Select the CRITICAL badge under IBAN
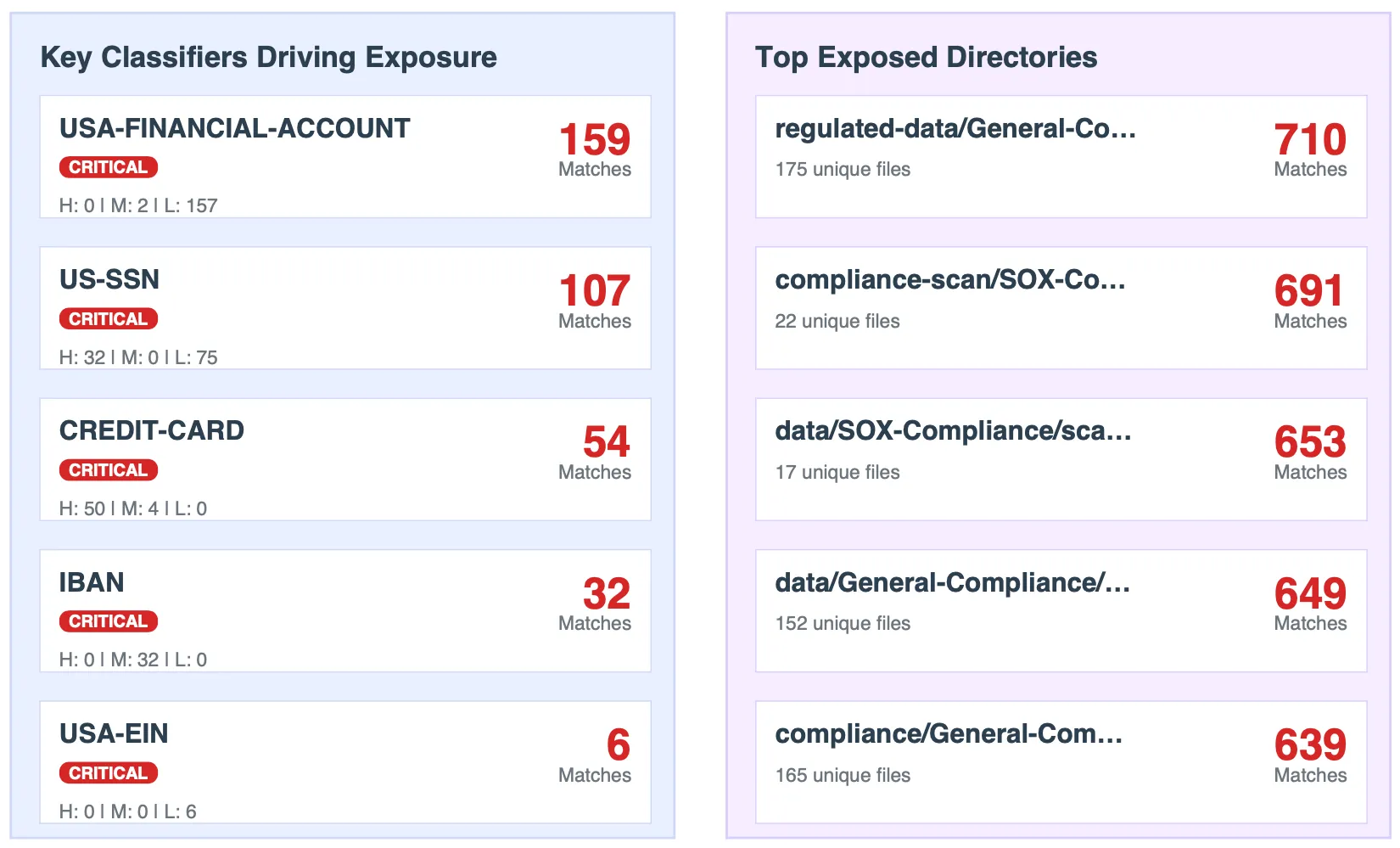This screenshot has width=1400, height=848. pos(108,621)
